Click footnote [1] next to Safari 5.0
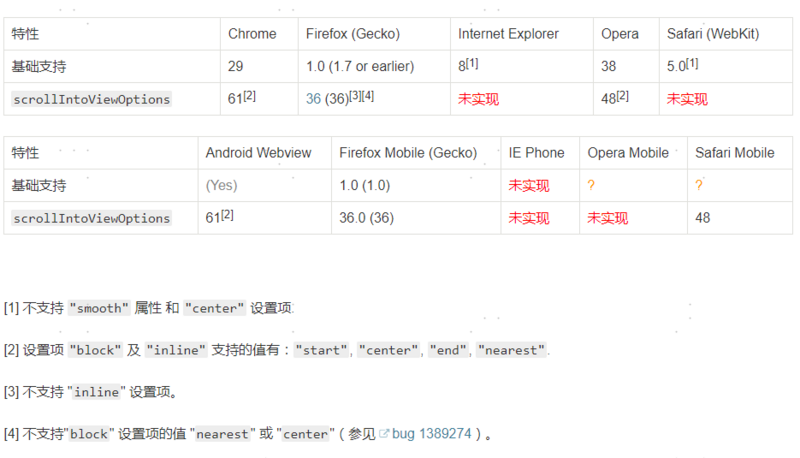The image size is (800, 458). [x=692, y=63]
